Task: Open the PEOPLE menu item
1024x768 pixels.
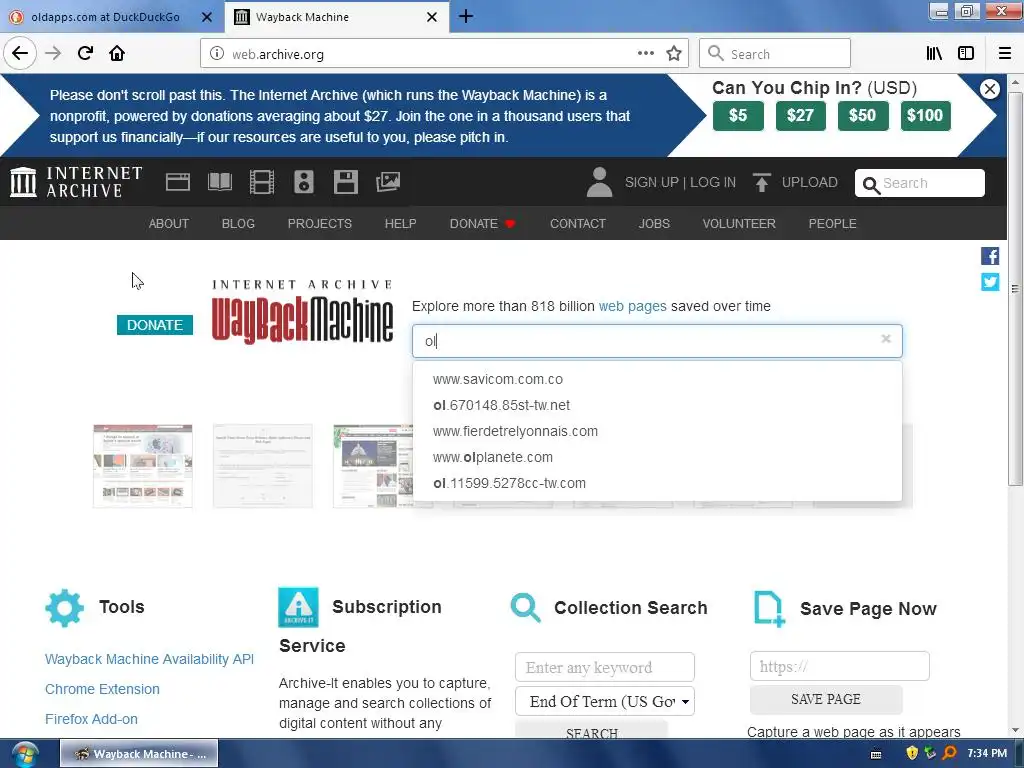Action: pos(833,223)
